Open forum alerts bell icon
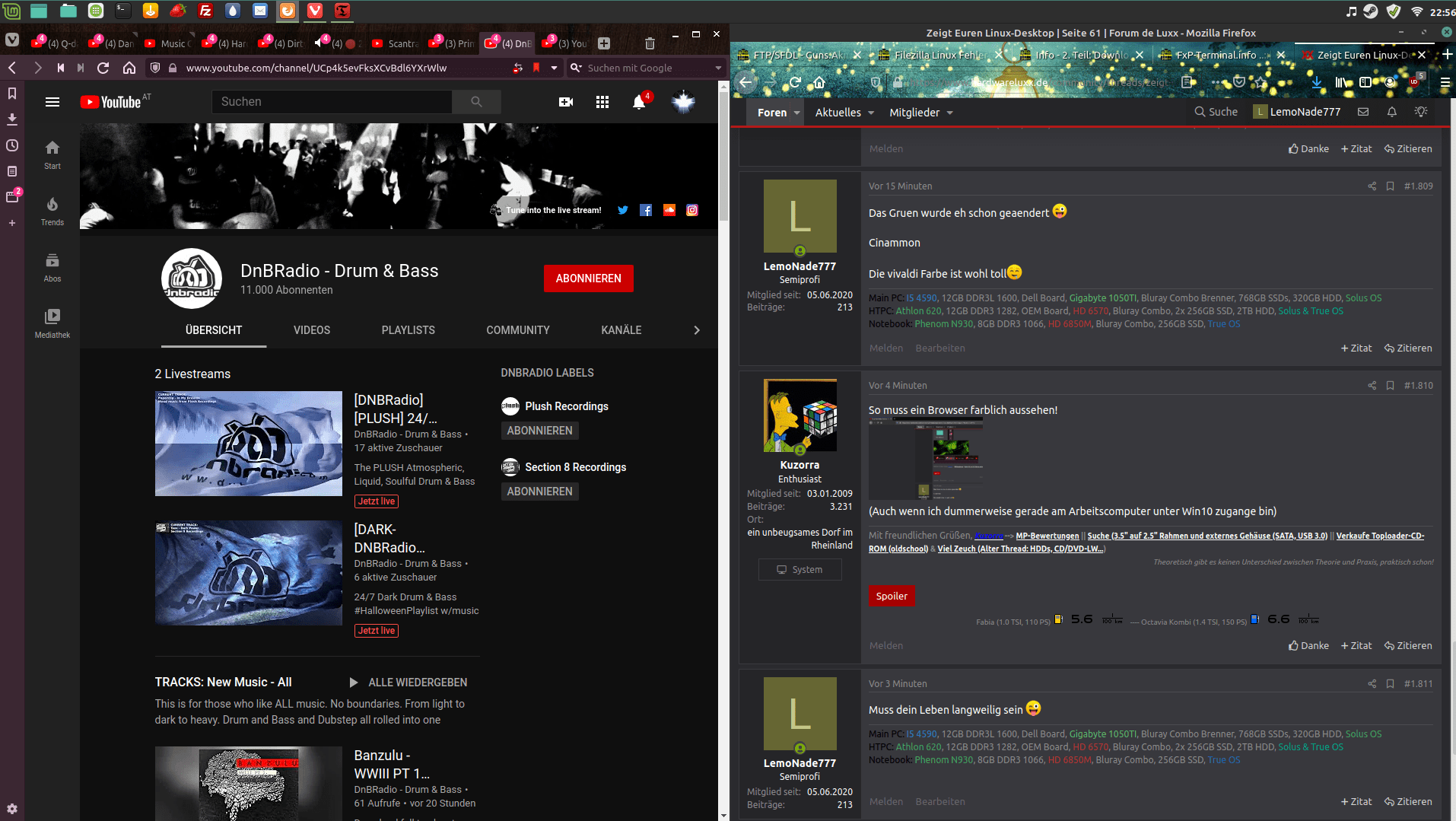Viewport: 1456px width, 821px height. pyautogui.click(x=1392, y=112)
